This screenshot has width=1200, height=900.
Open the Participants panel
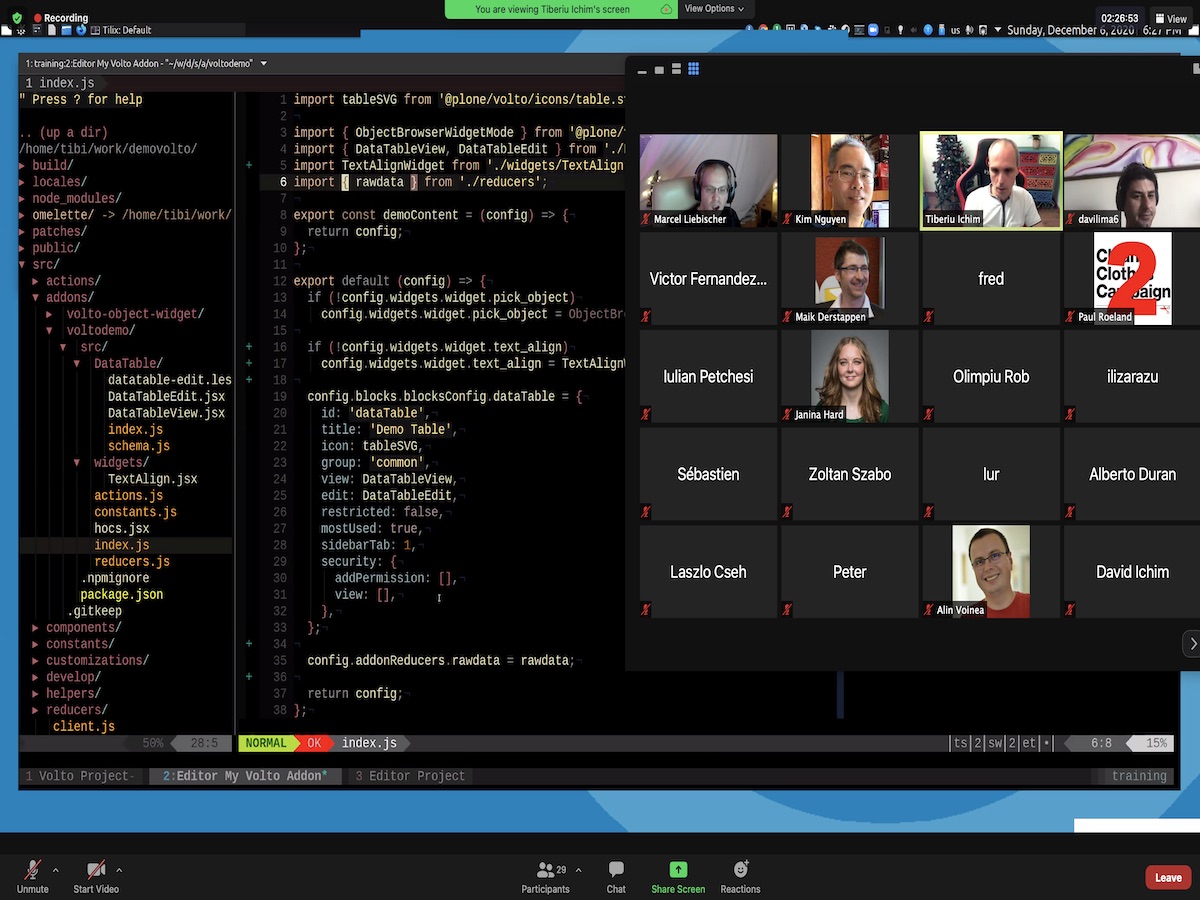[545, 876]
